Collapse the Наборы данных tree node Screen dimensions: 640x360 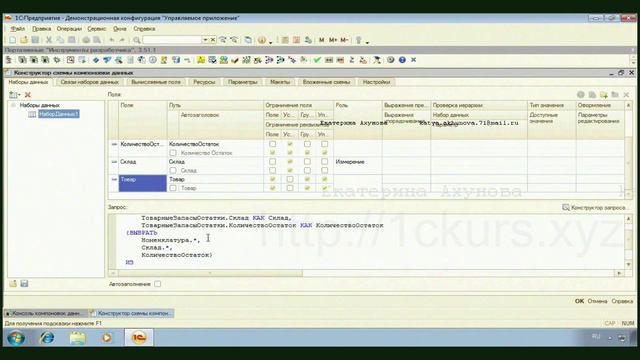coord(13,105)
